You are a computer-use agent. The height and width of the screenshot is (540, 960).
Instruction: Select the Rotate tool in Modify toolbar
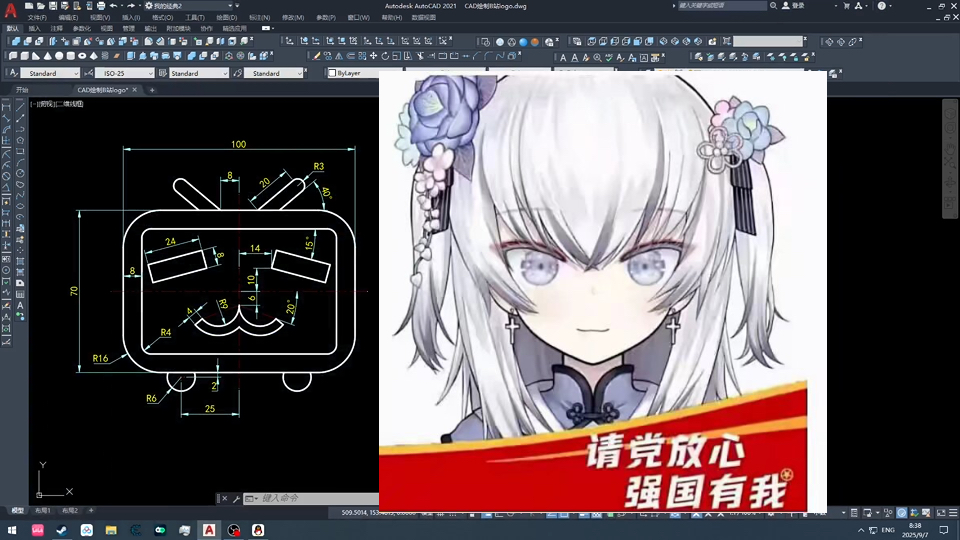pos(385,56)
